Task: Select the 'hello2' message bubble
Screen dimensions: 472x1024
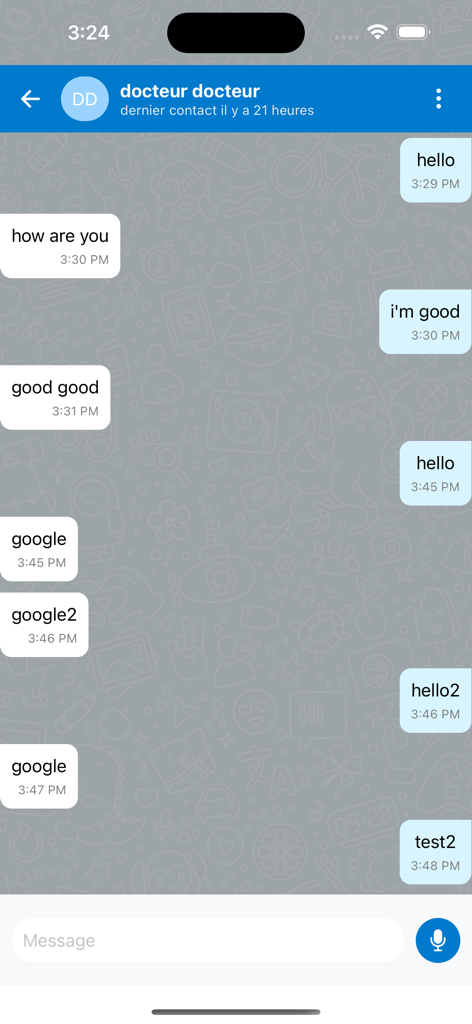Action: [435, 701]
